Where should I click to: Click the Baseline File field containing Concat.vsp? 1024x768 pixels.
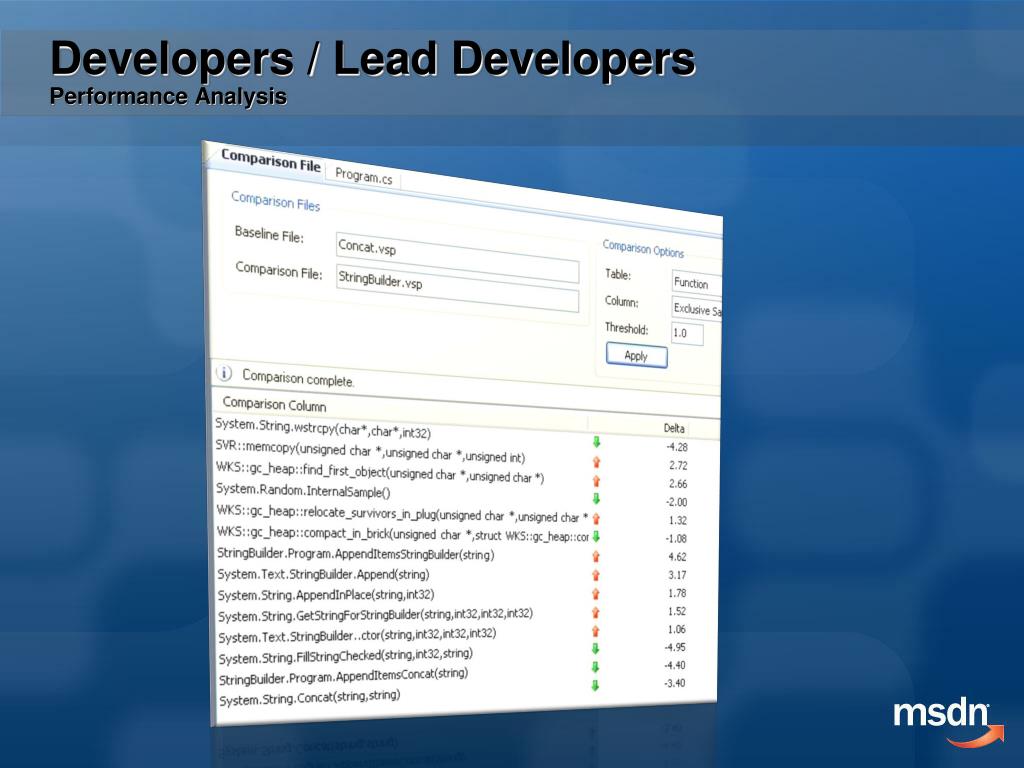[x=457, y=257]
